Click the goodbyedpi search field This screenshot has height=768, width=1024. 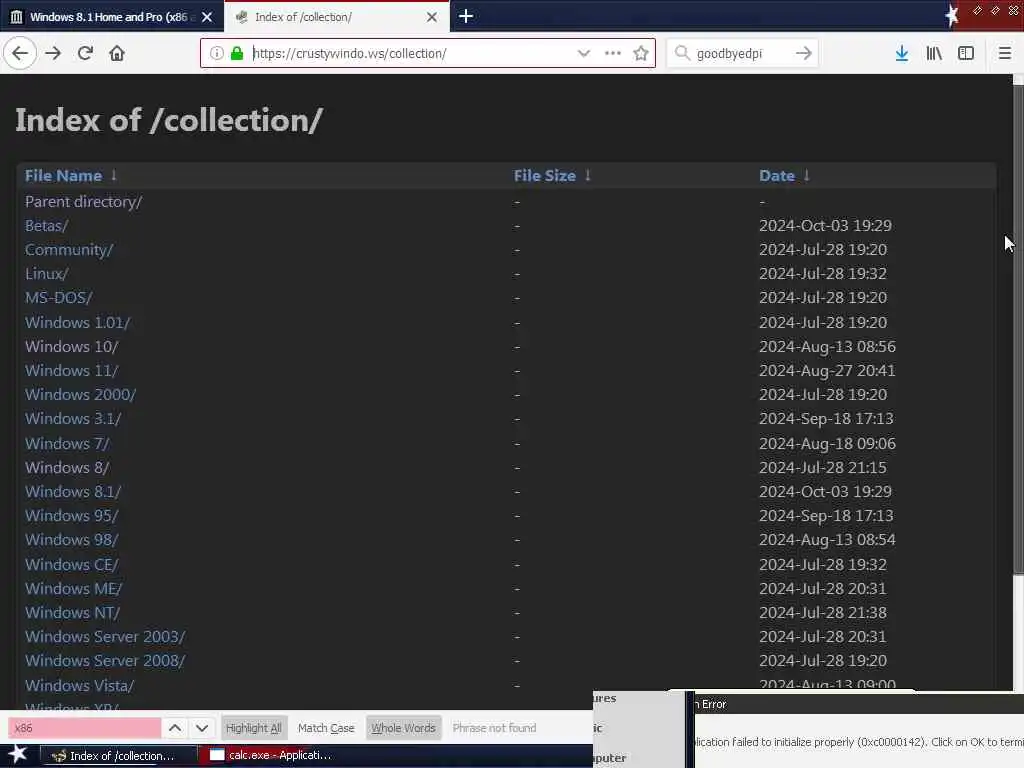tap(742, 54)
